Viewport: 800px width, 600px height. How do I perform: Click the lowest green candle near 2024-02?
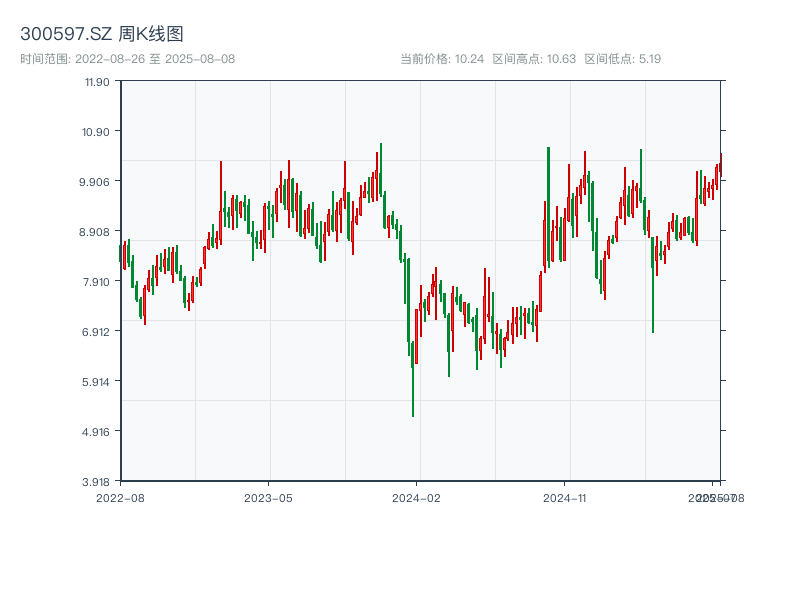(413, 385)
